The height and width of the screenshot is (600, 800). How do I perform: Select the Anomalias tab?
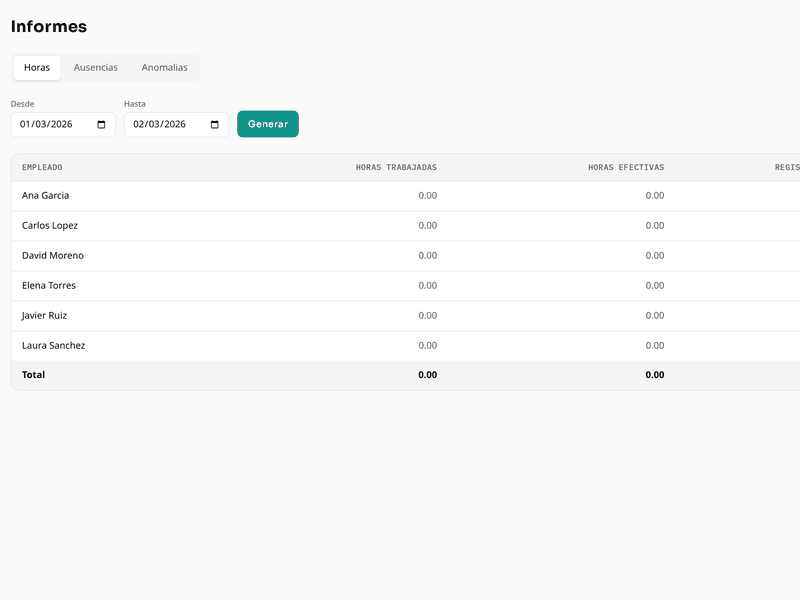pos(164,68)
